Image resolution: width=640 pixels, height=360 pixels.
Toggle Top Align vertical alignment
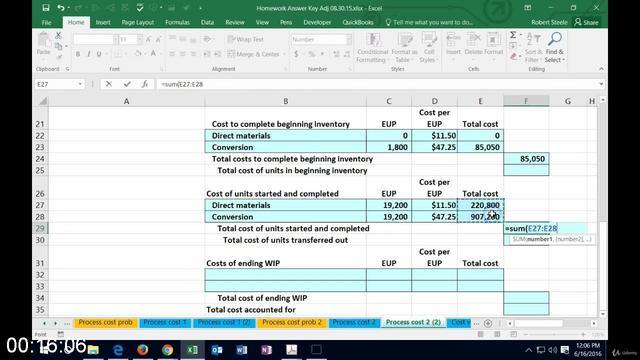click(x=172, y=39)
